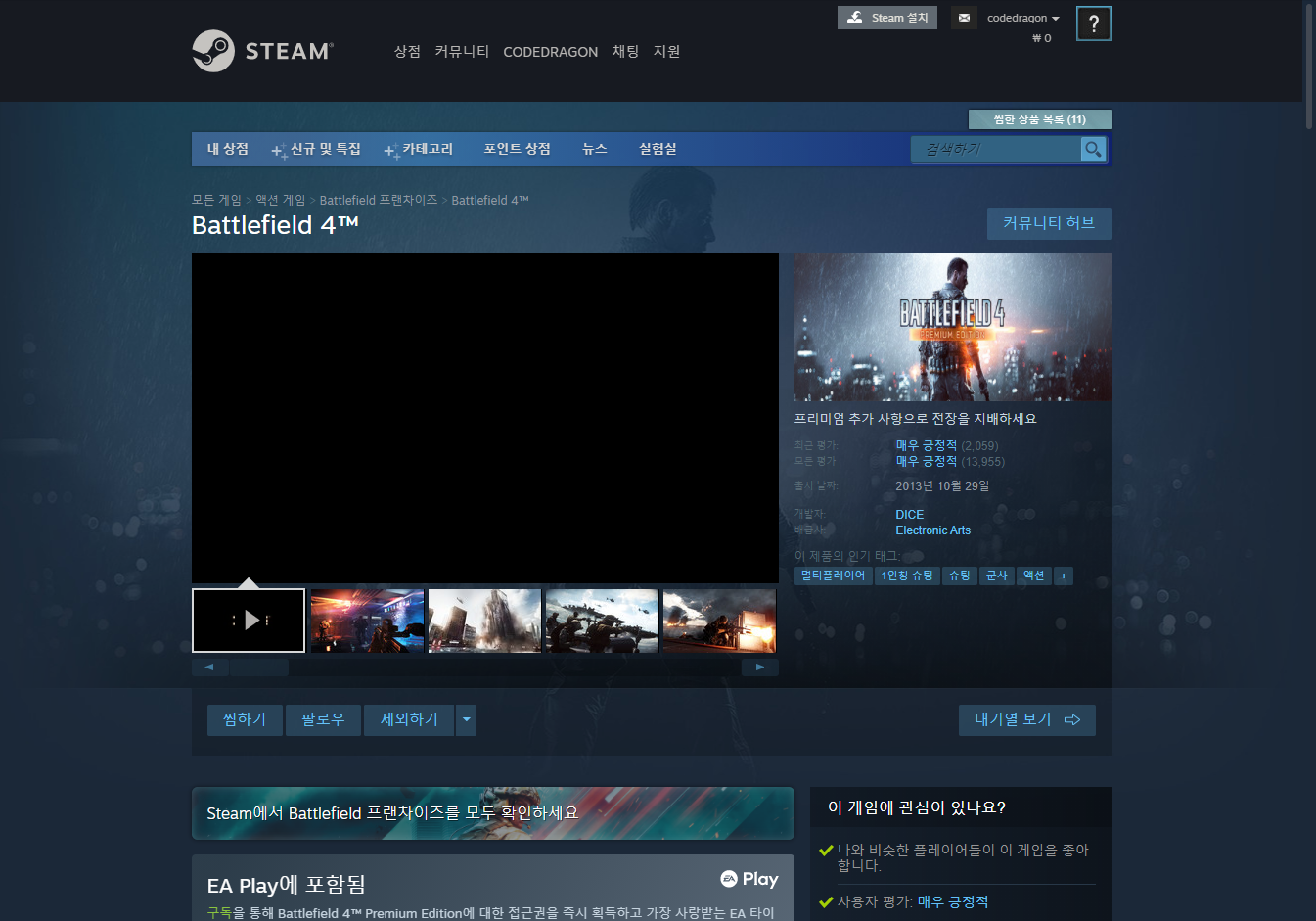Screen dimensions: 1316x921
Task: Open the 채팅 chat menu
Action: [625, 52]
